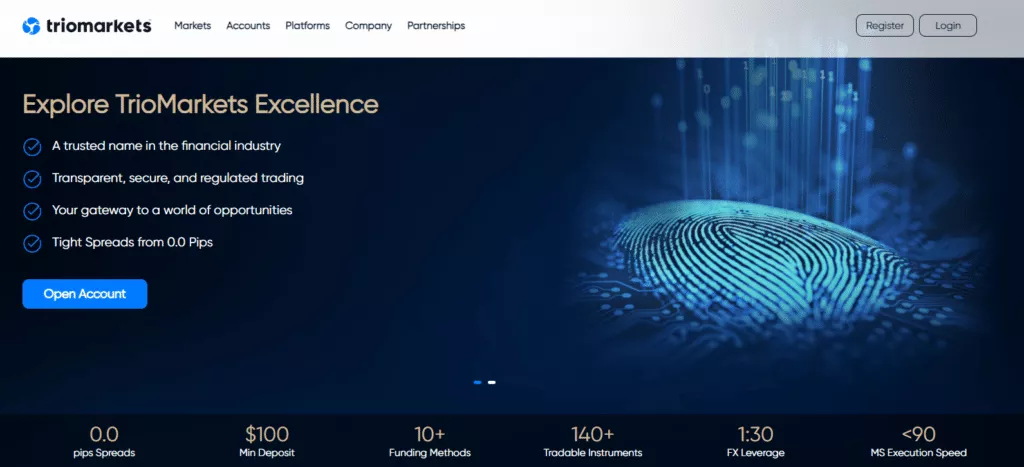This screenshot has width=1024, height=467.
Task: Click checkmark icon beside gateway to opportunities
Action: pyautogui.click(x=32, y=212)
